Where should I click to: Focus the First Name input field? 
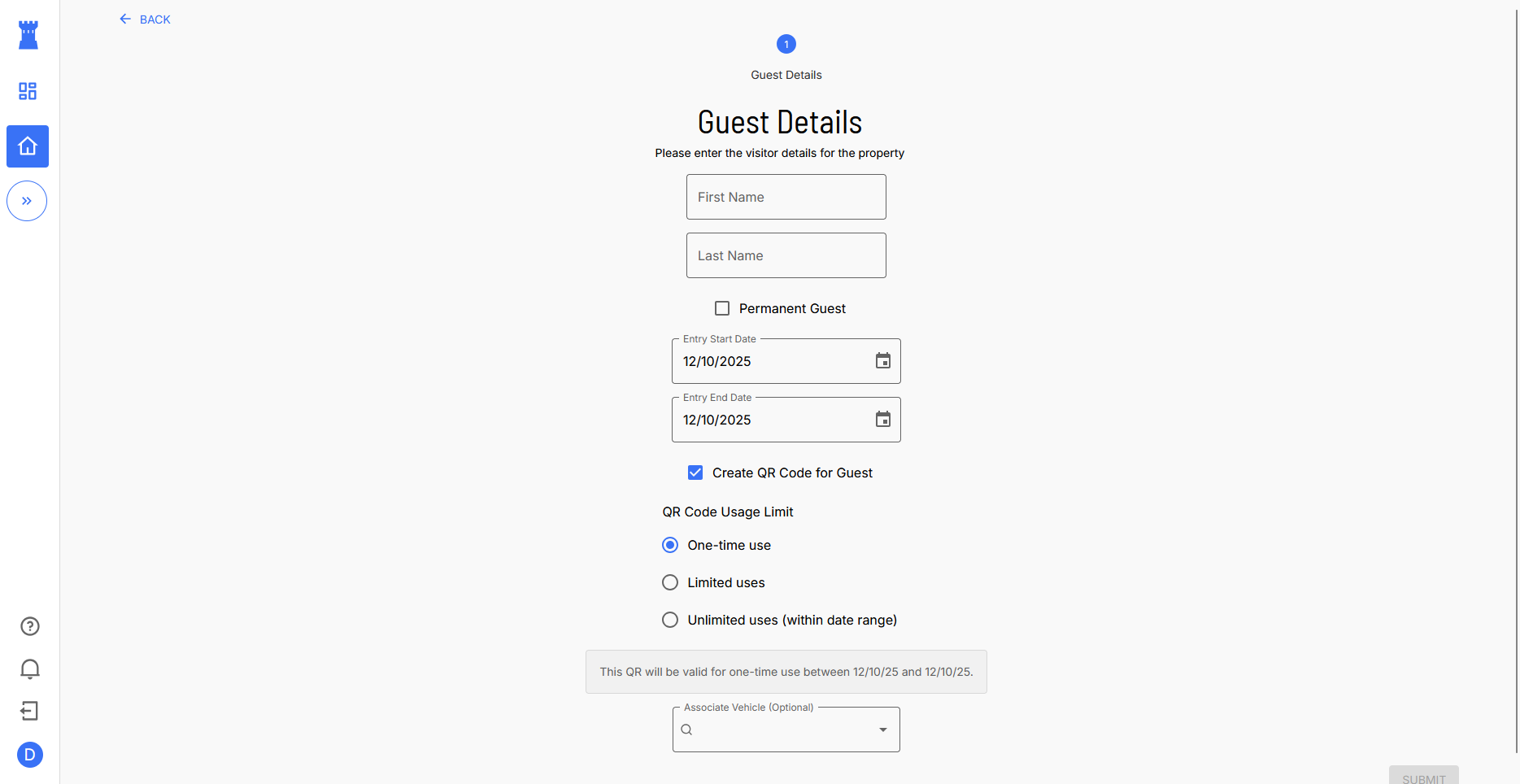[x=786, y=197]
